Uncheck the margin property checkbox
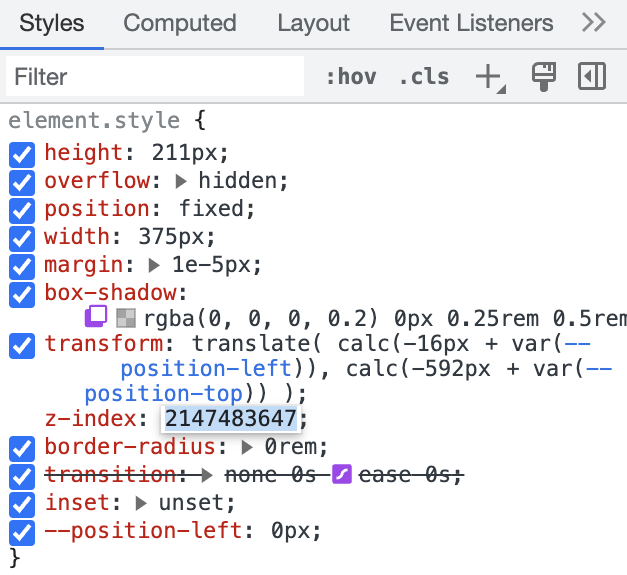Viewport: 627px width, 575px height. 22,266
